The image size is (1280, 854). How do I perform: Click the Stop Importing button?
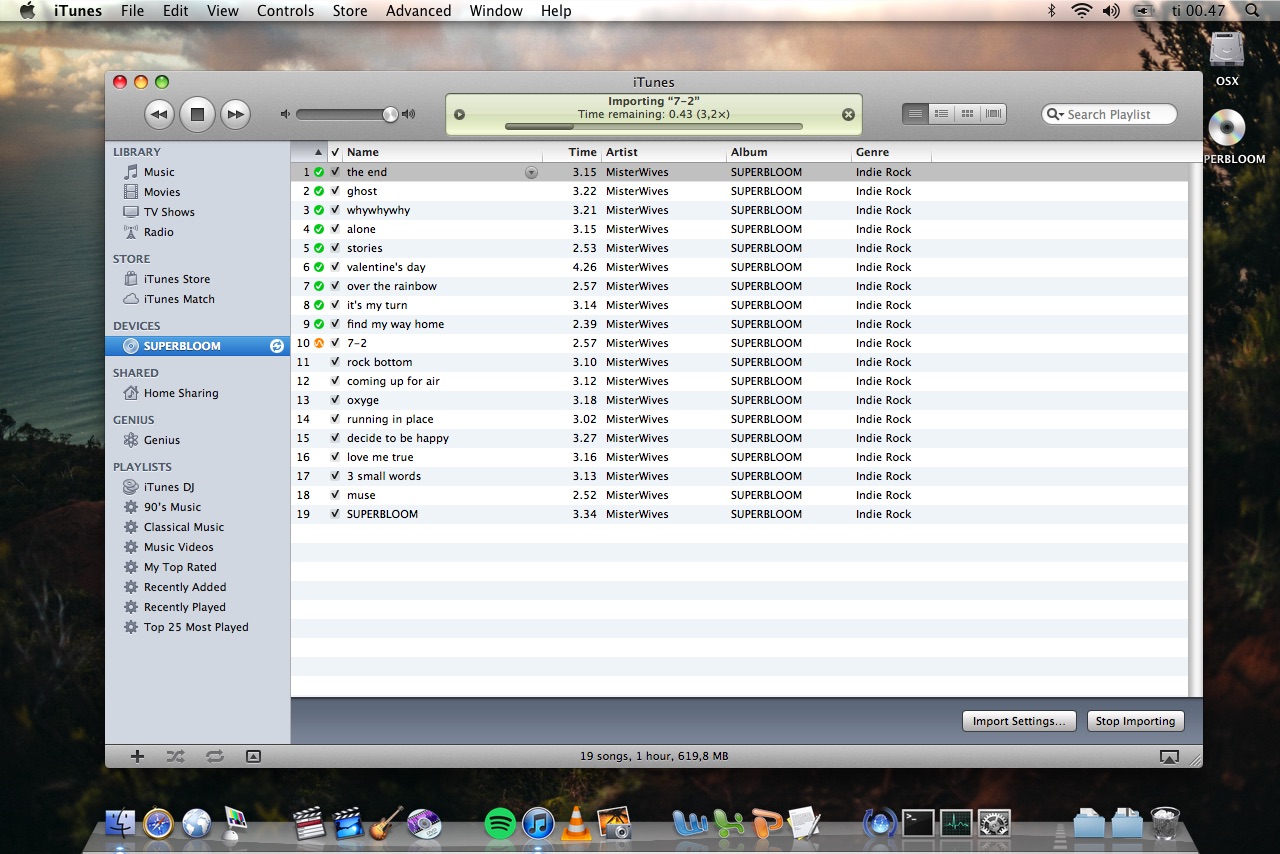pos(1135,721)
